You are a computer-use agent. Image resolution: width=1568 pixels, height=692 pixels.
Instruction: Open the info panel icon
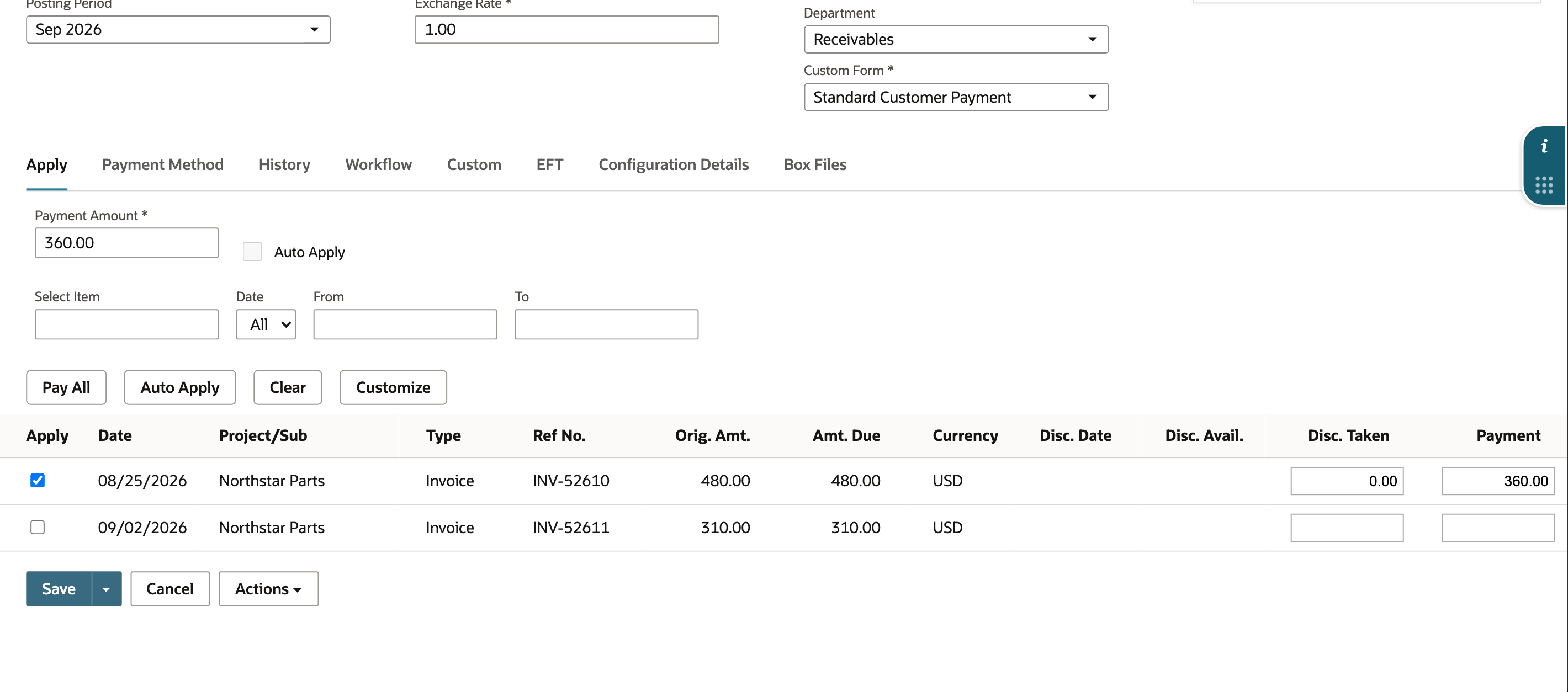point(1544,146)
